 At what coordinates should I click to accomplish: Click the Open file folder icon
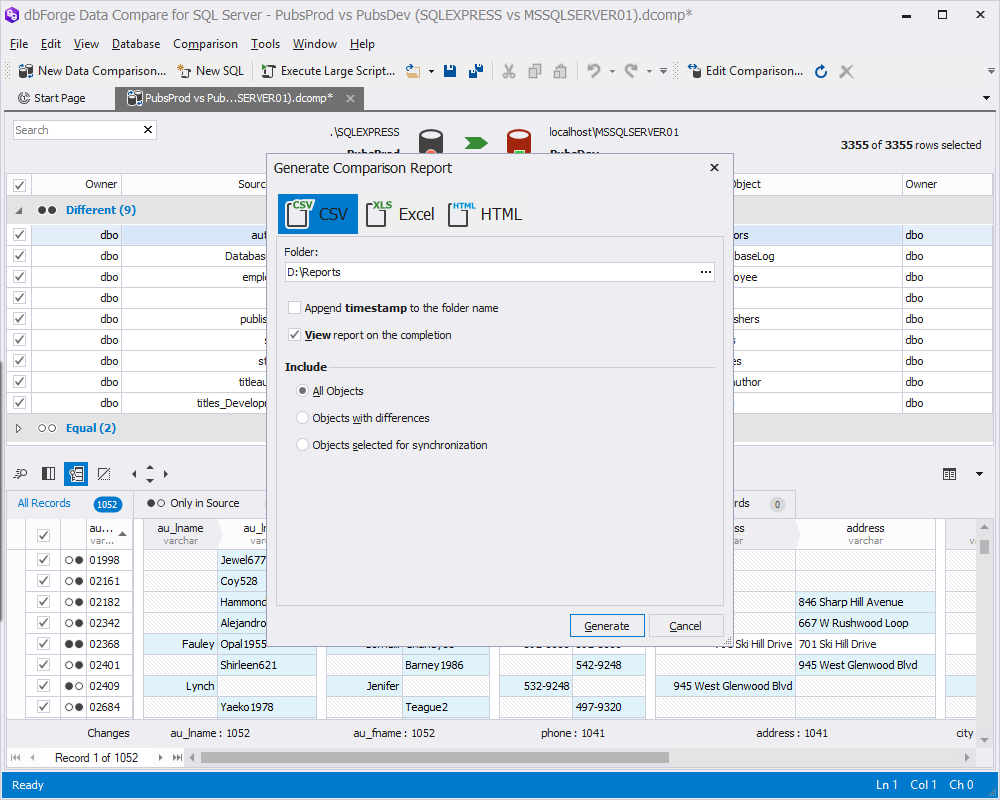tap(413, 71)
